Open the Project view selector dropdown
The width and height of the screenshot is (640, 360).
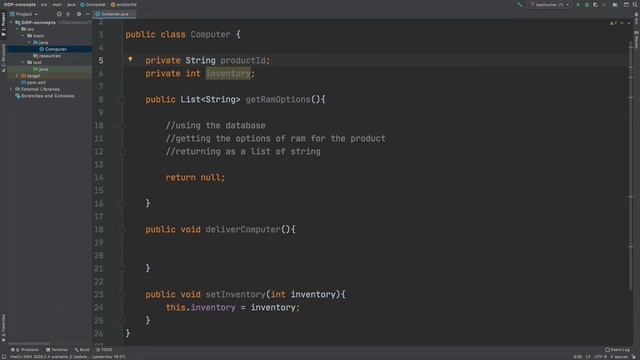pos(24,14)
